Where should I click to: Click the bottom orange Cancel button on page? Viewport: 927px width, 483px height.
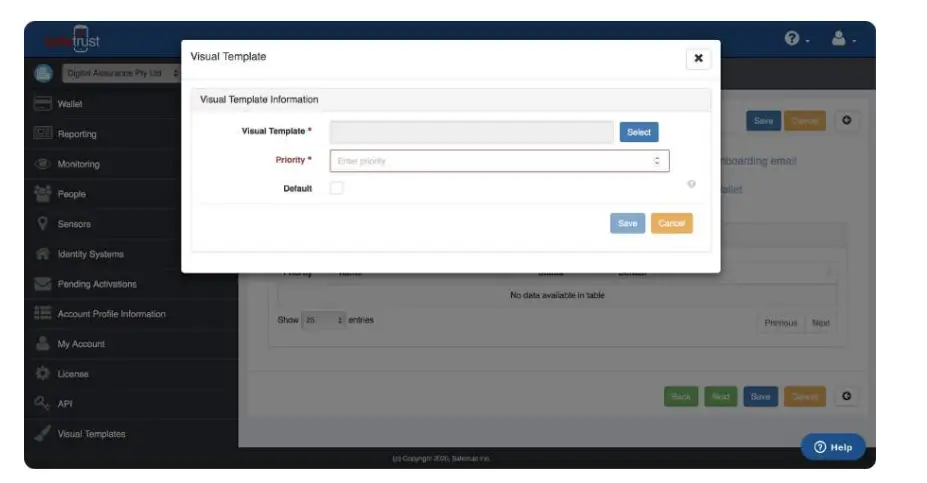(805, 396)
